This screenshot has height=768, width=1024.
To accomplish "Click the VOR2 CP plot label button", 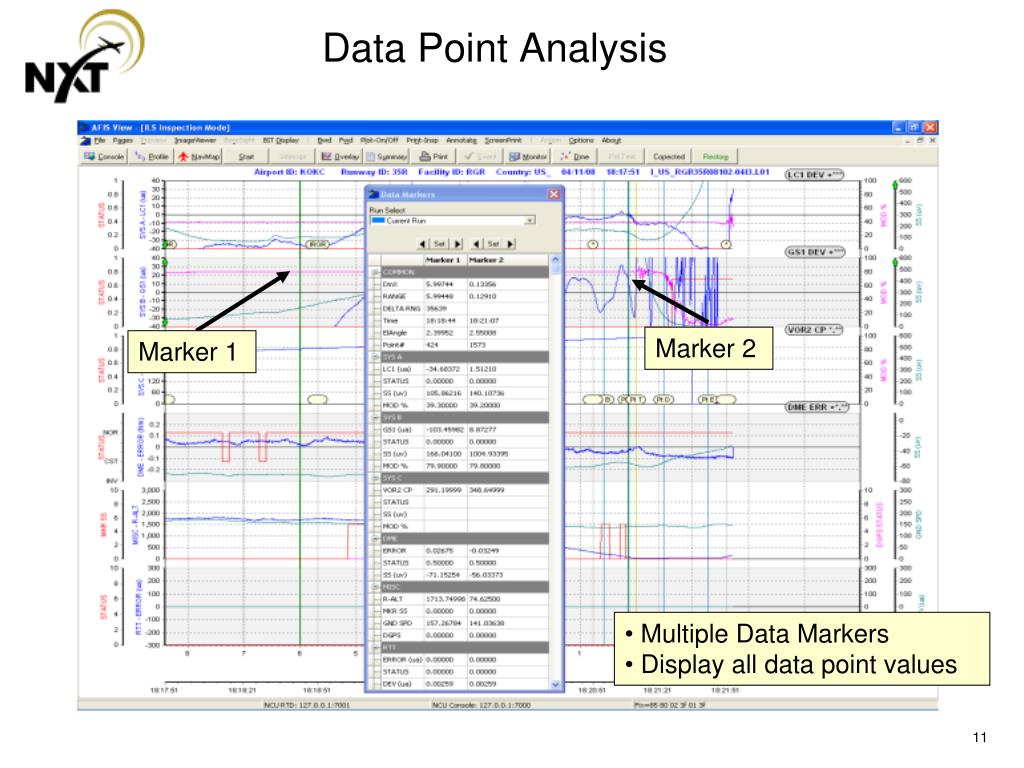I will [x=814, y=330].
